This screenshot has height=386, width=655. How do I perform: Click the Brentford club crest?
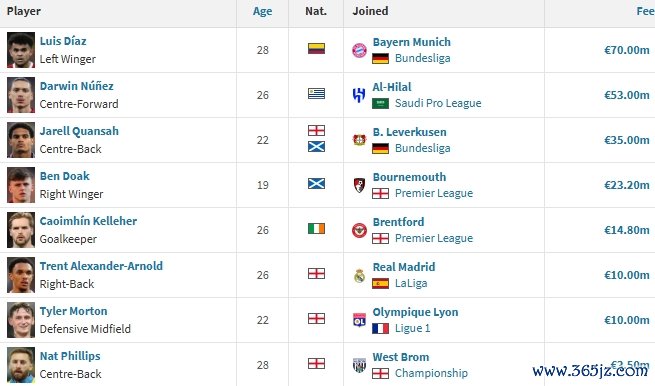click(x=359, y=230)
